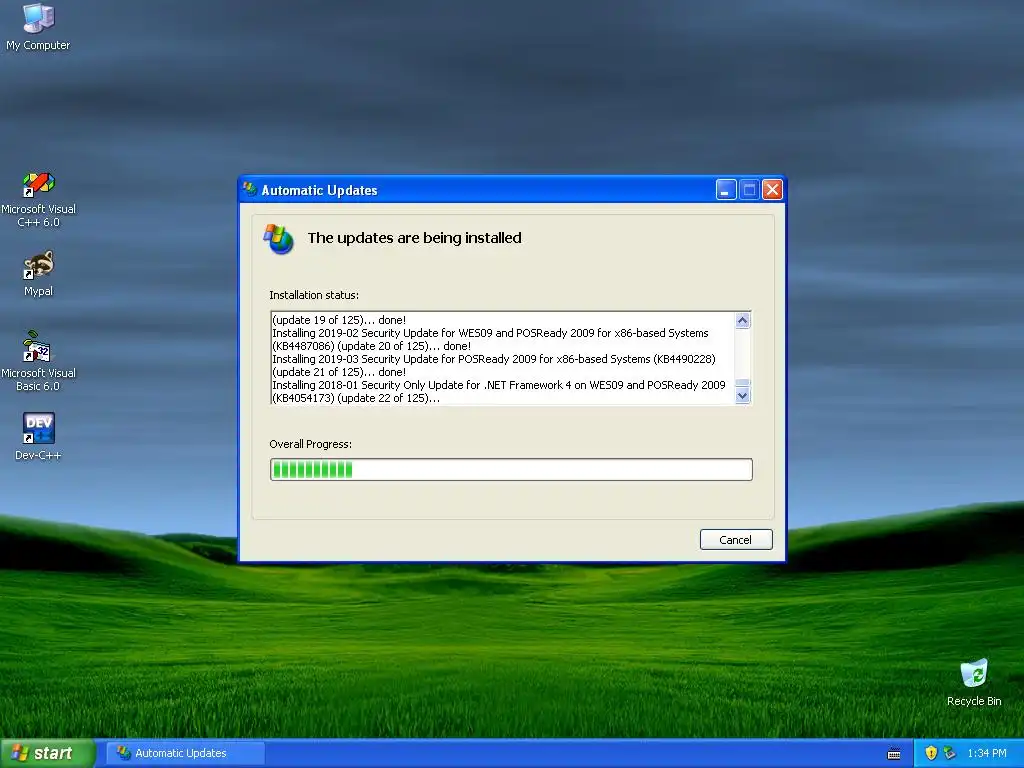Click the clock showing 1:34 PM
The image size is (1024, 768).
(x=987, y=753)
